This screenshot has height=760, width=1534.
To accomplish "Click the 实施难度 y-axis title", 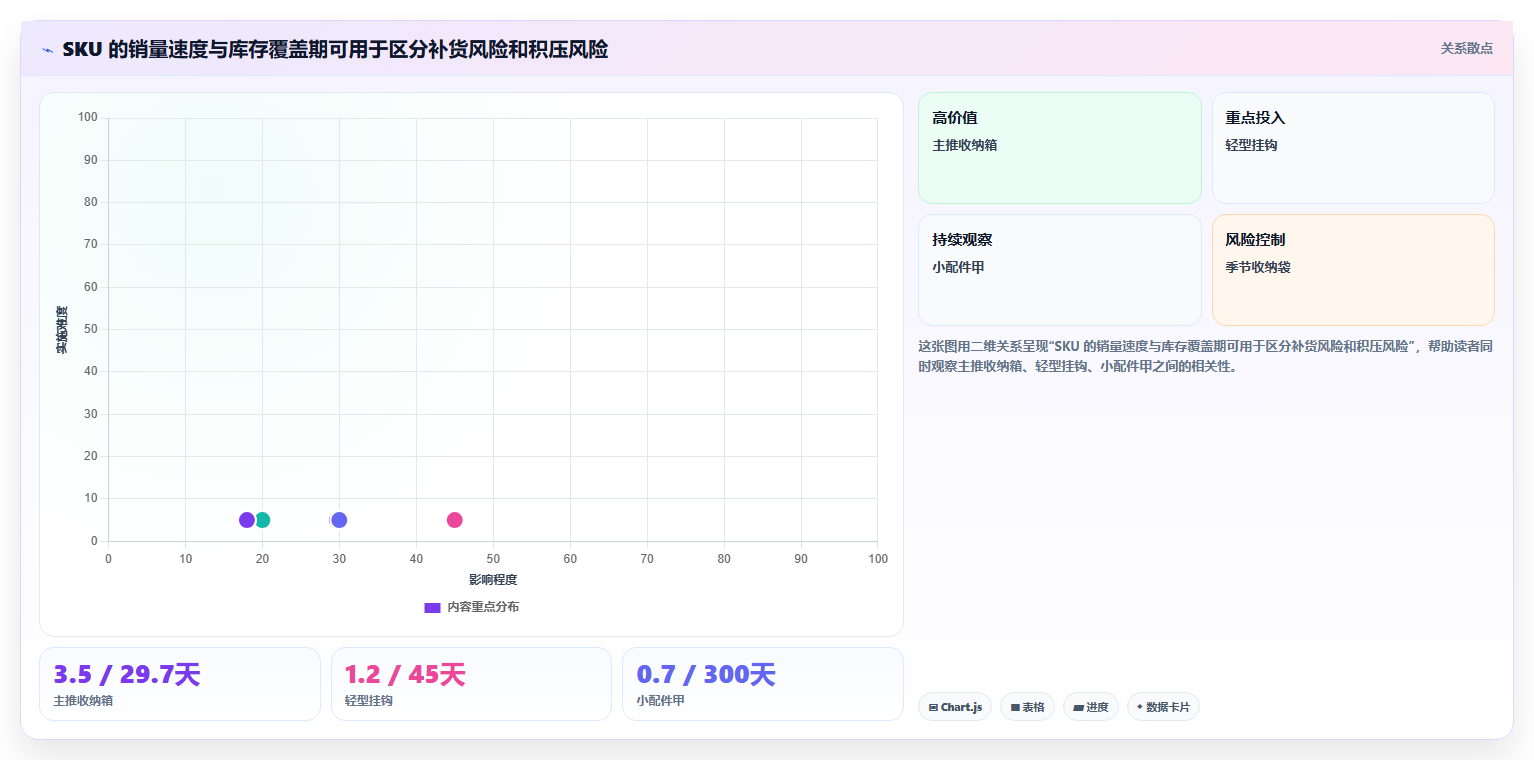I will pyautogui.click(x=62, y=330).
